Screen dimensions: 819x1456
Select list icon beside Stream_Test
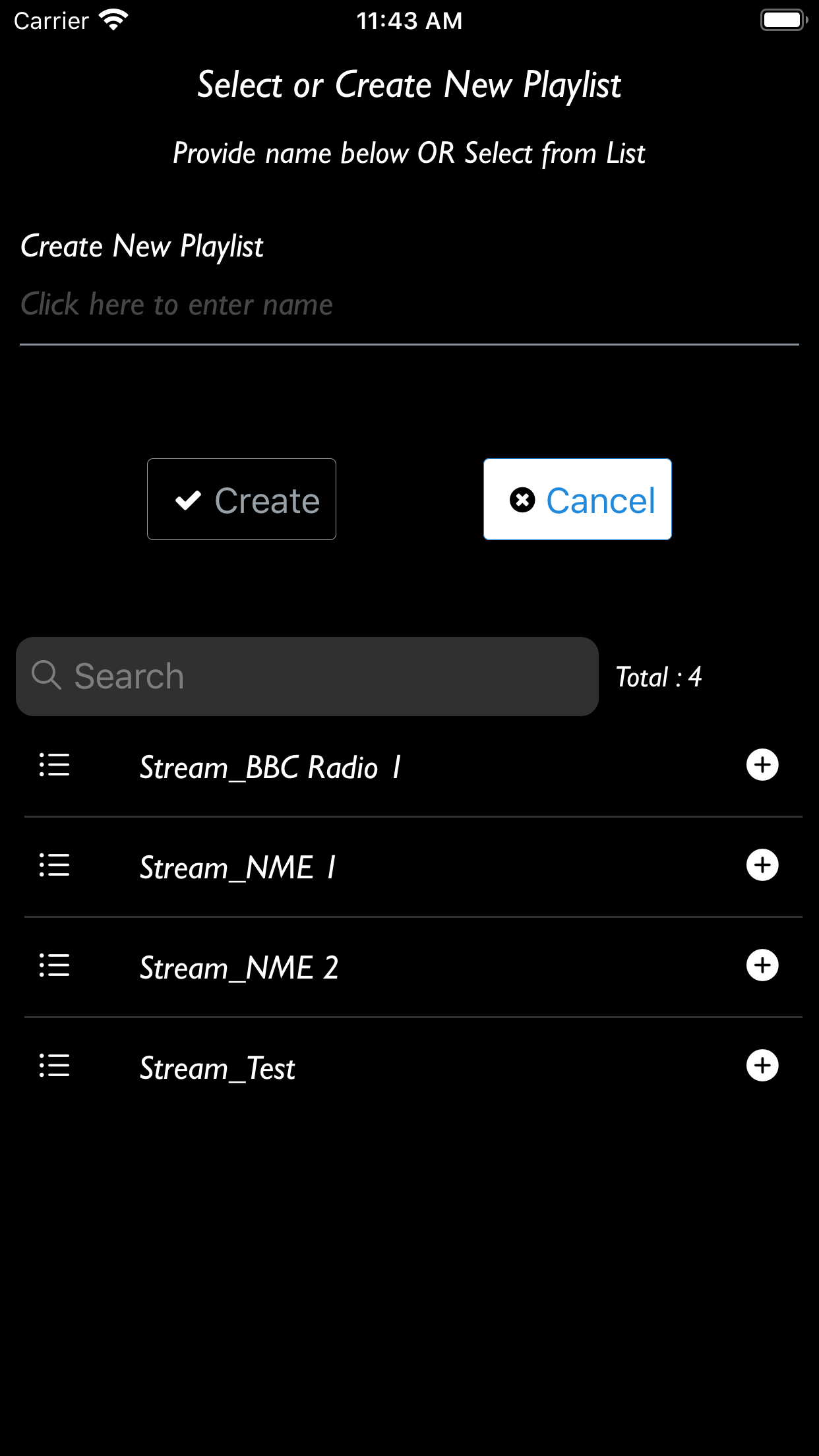[x=54, y=1066]
